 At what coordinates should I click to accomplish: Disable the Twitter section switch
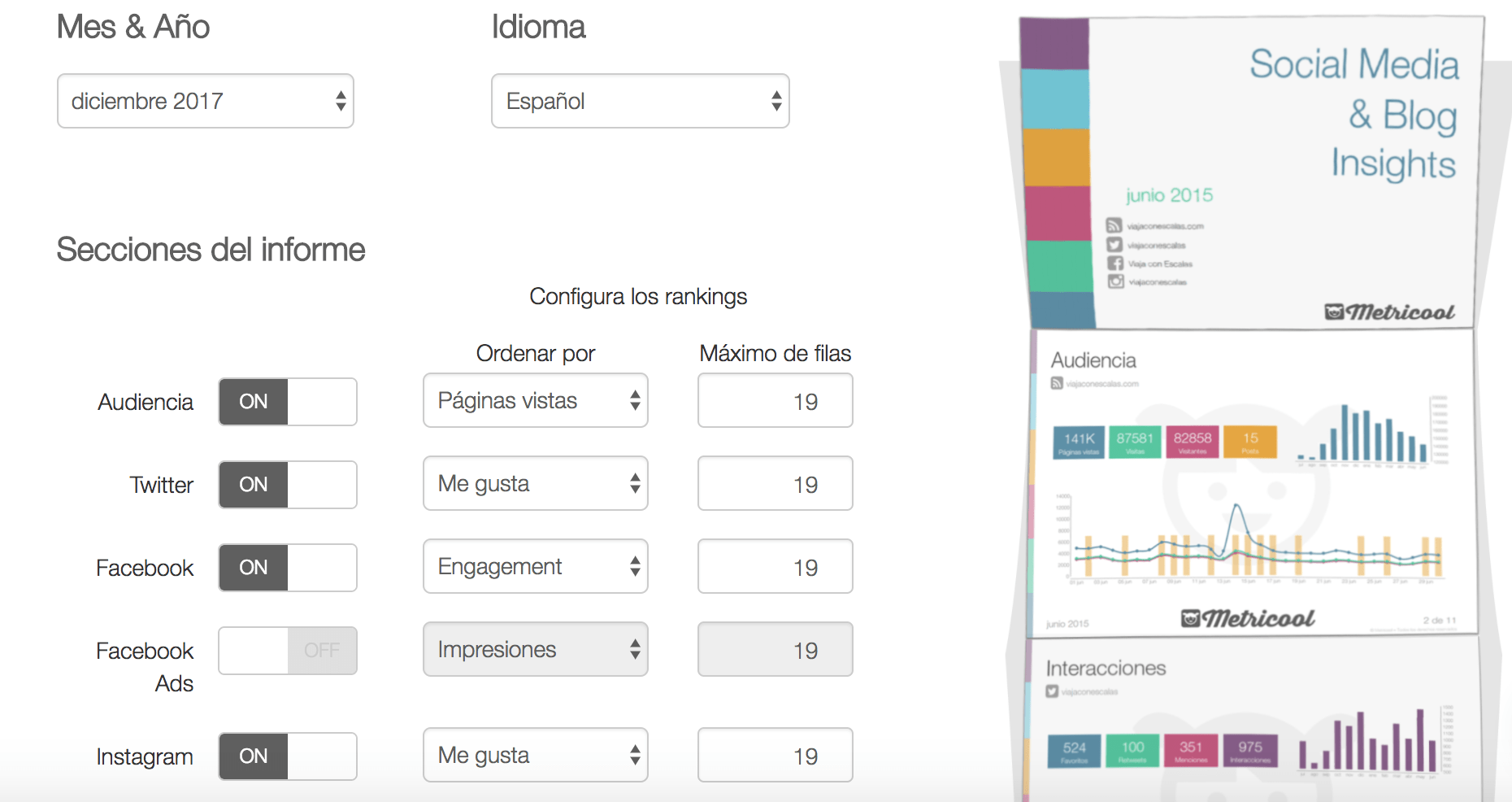(x=288, y=485)
